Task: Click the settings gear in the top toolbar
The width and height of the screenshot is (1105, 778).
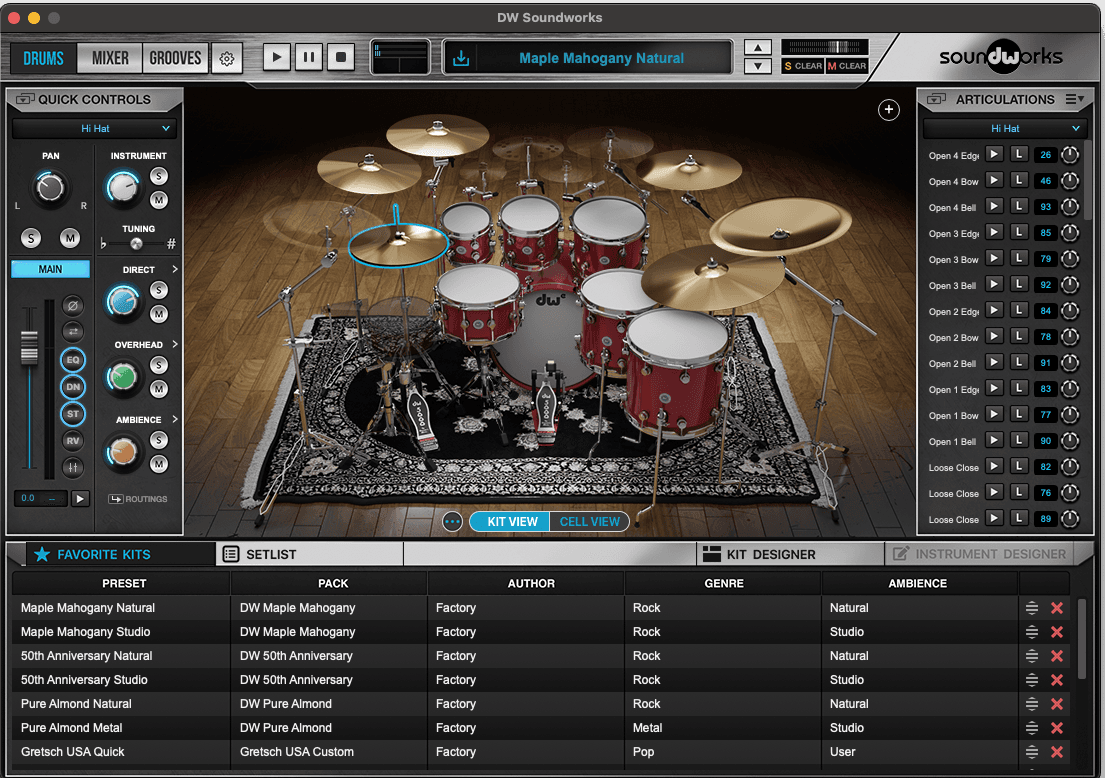Action: tap(226, 58)
